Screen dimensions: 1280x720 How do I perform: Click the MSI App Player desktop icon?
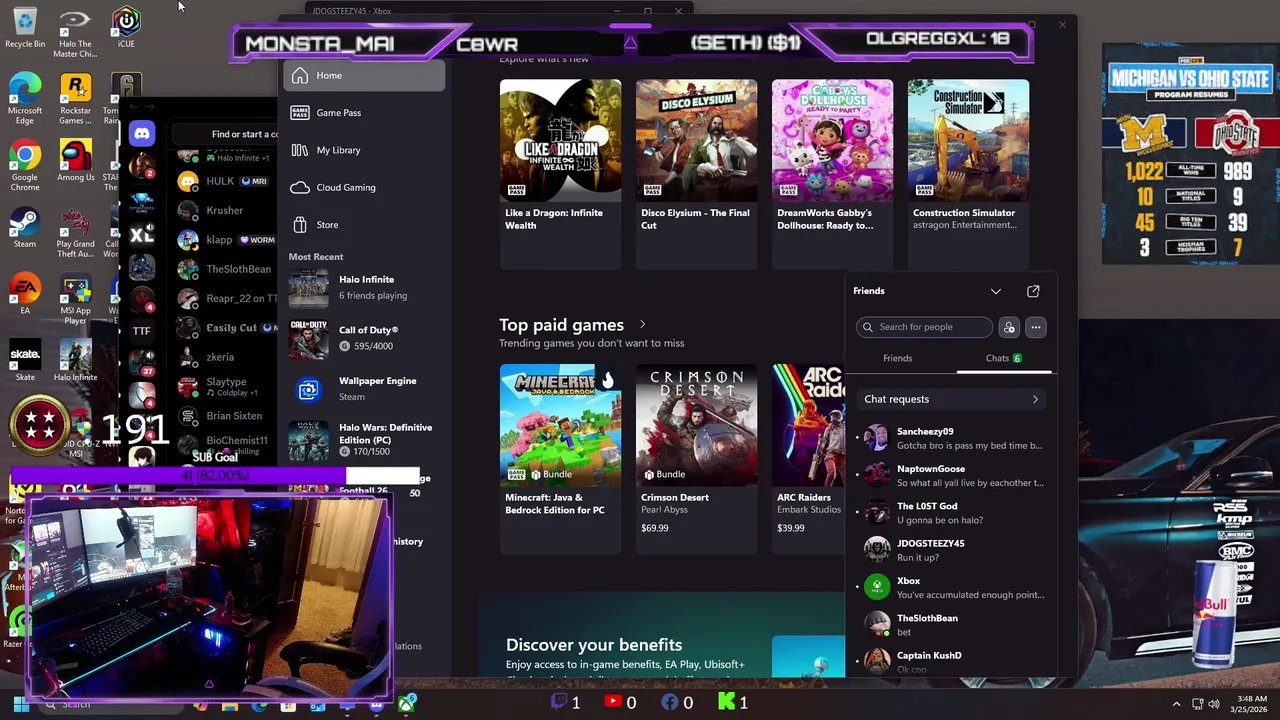click(x=75, y=300)
